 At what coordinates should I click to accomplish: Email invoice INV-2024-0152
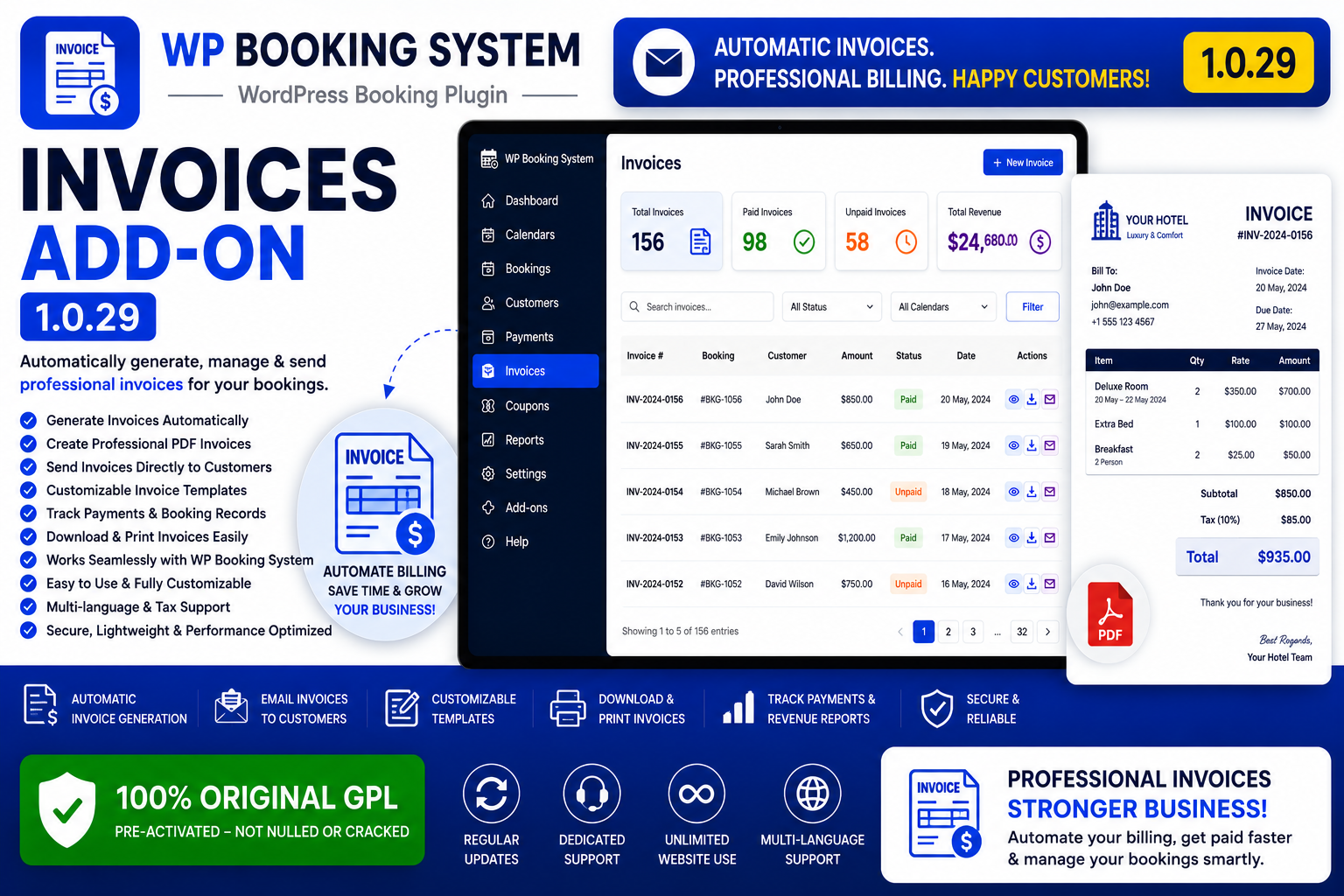click(x=1050, y=584)
